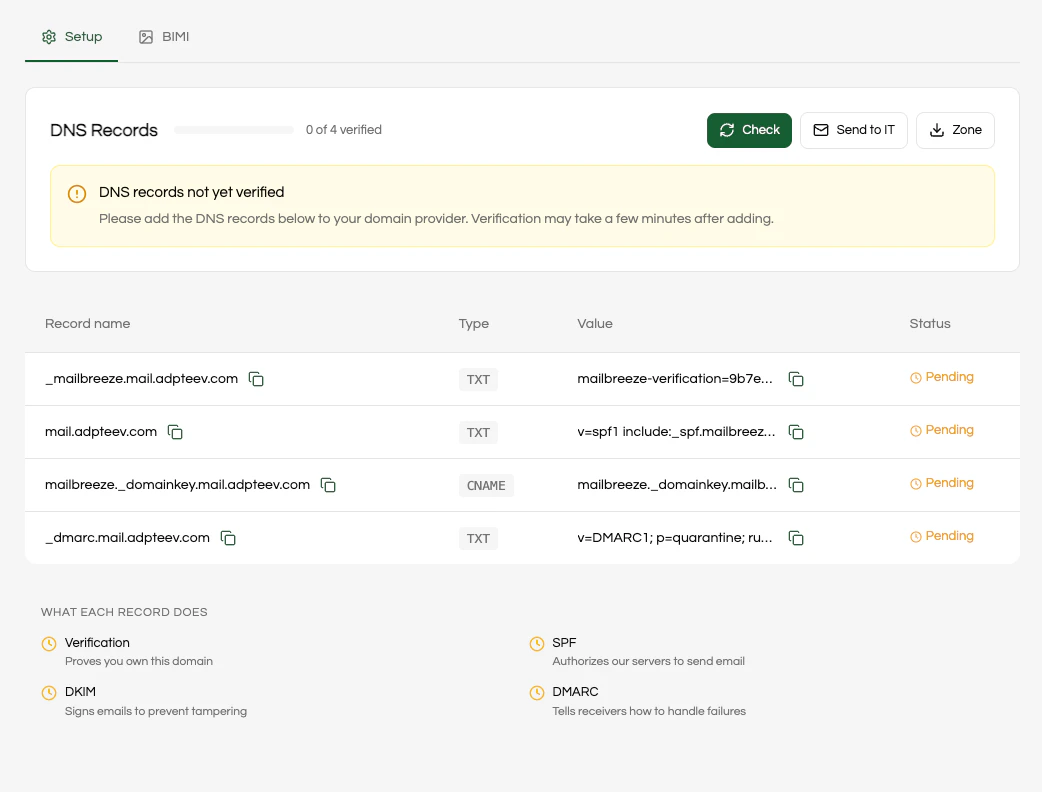The width and height of the screenshot is (1042, 792).
Task: Click the DNS Records heading
Action: coord(104,130)
